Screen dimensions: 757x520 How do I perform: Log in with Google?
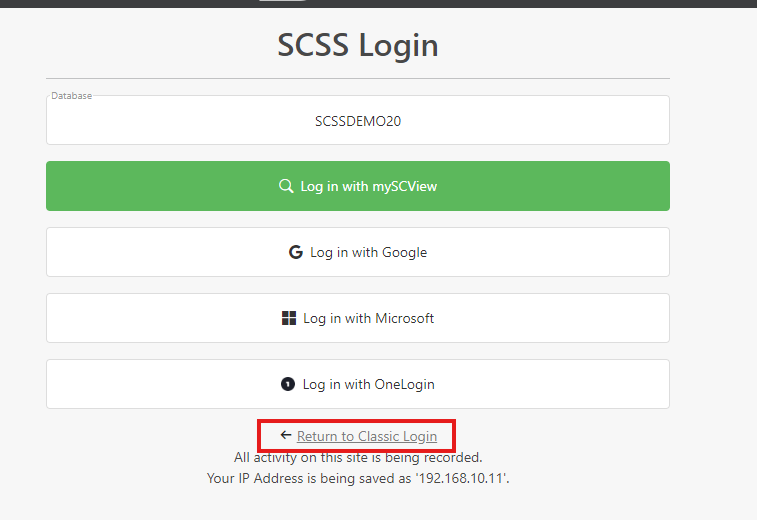click(358, 252)
